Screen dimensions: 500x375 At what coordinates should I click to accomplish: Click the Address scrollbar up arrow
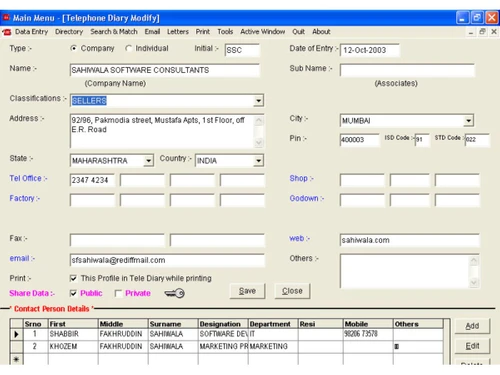[x=259, y=120]
